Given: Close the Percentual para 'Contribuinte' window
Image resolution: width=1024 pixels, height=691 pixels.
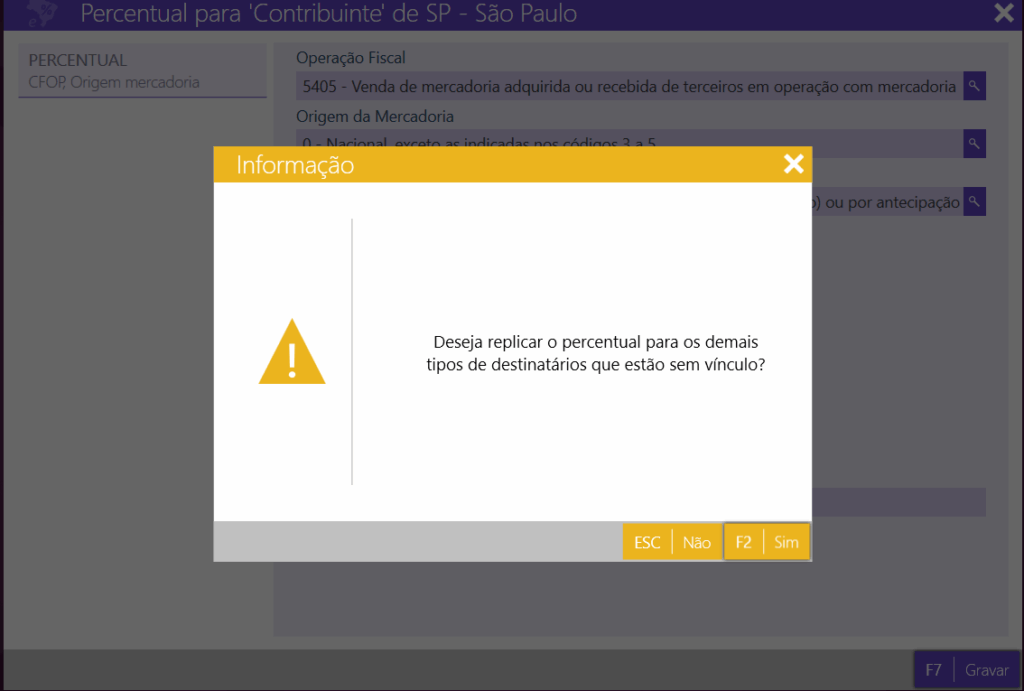Looking at the screenshot, I should [1003, 13].
